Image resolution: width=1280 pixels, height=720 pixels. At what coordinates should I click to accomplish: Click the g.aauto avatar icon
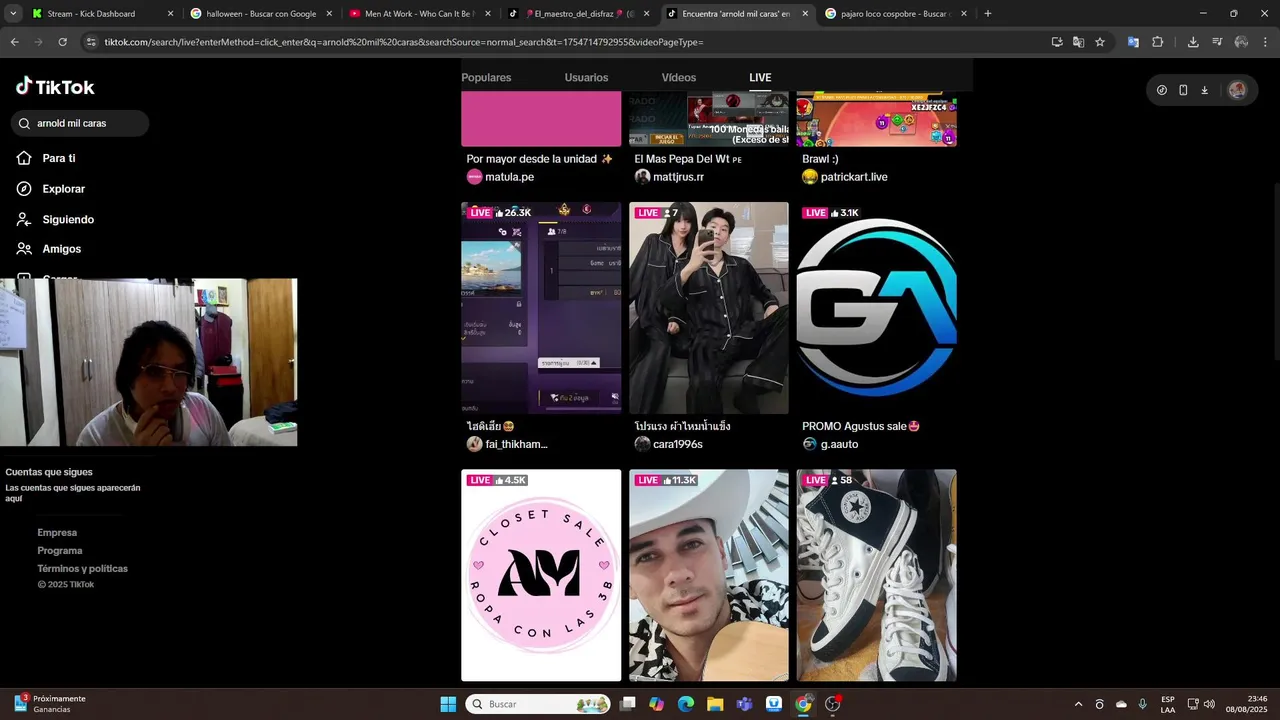(810, 444)
